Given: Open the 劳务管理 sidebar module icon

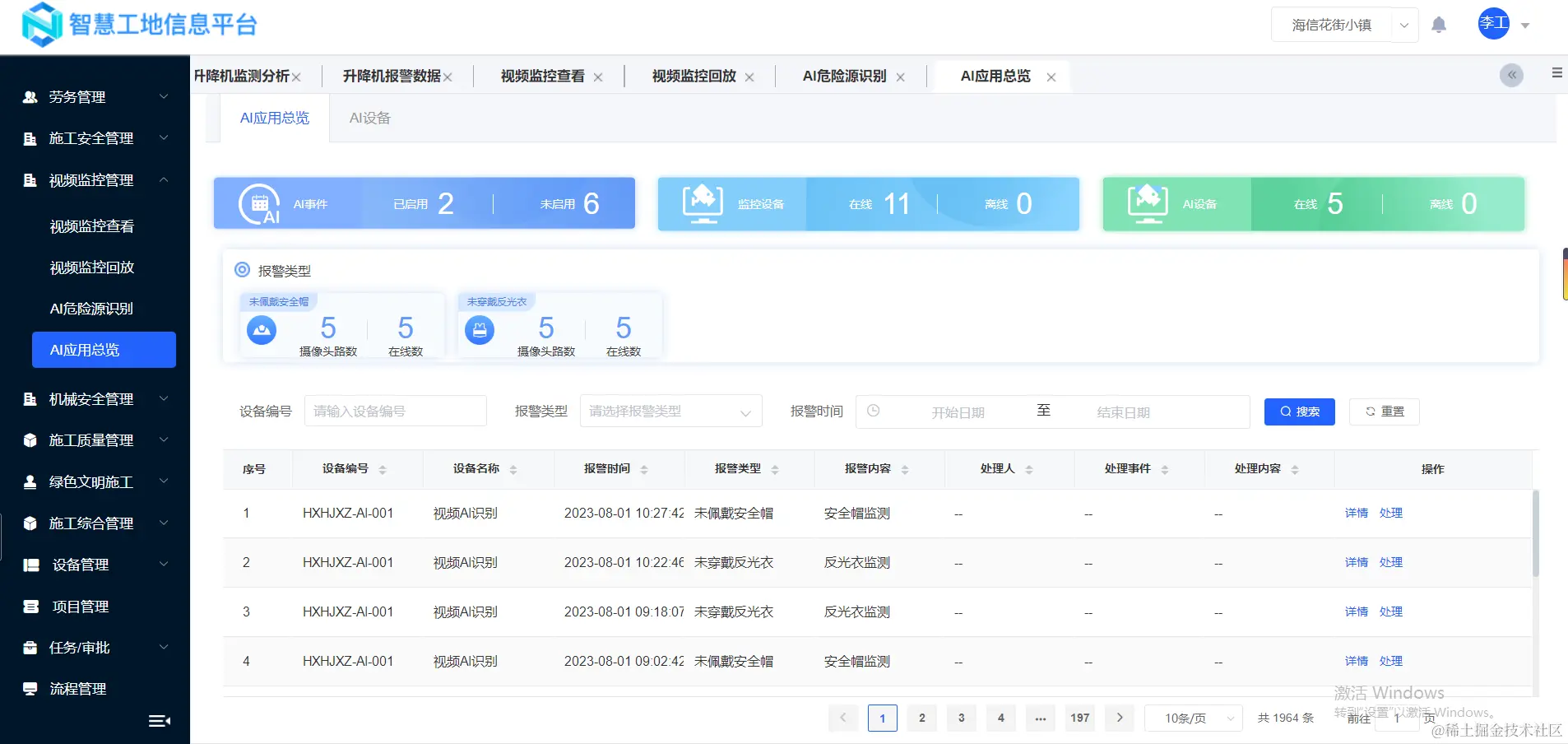Looking at the screenshot, I should pyautogui.click(x=29, y=96).
